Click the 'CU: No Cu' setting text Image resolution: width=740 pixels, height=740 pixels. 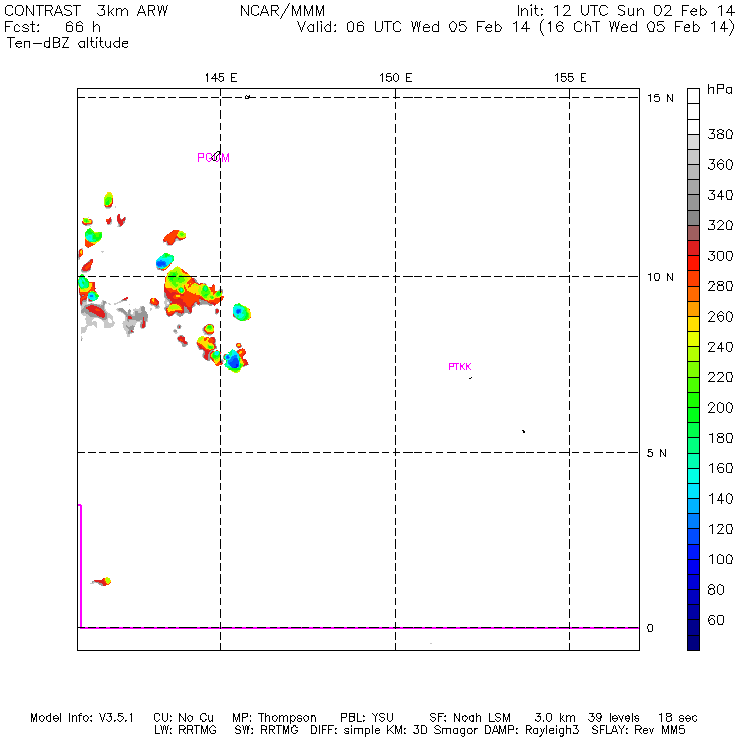183,718
